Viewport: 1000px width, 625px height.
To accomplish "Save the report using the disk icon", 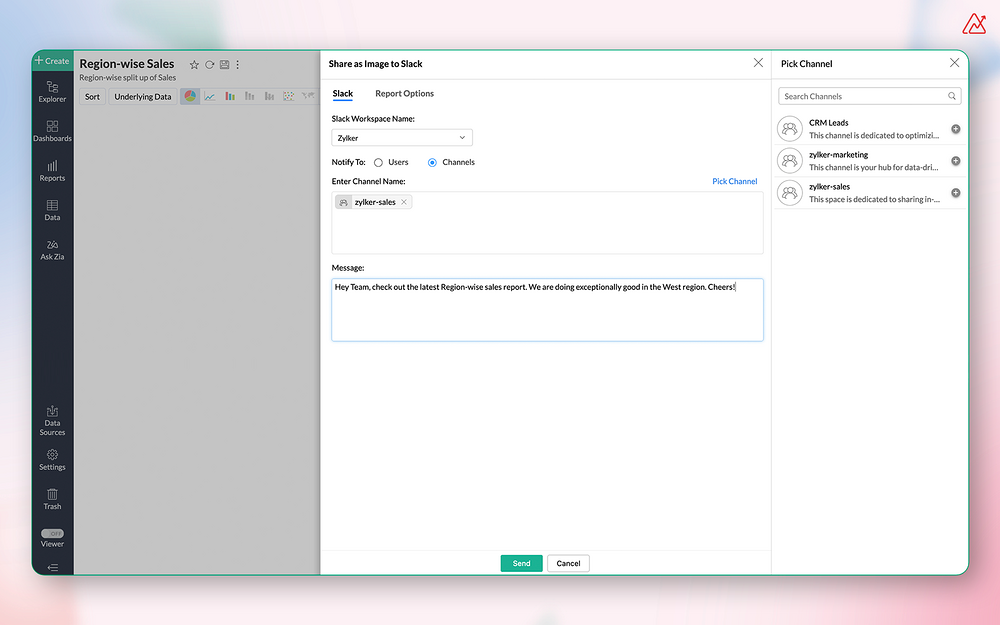I will 224,64.
